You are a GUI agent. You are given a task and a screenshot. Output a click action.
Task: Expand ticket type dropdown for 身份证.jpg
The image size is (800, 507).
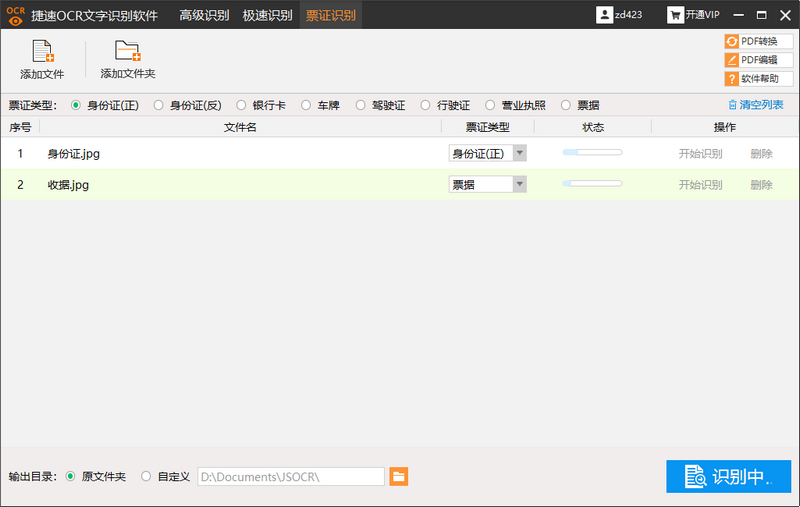pos(519,153)
